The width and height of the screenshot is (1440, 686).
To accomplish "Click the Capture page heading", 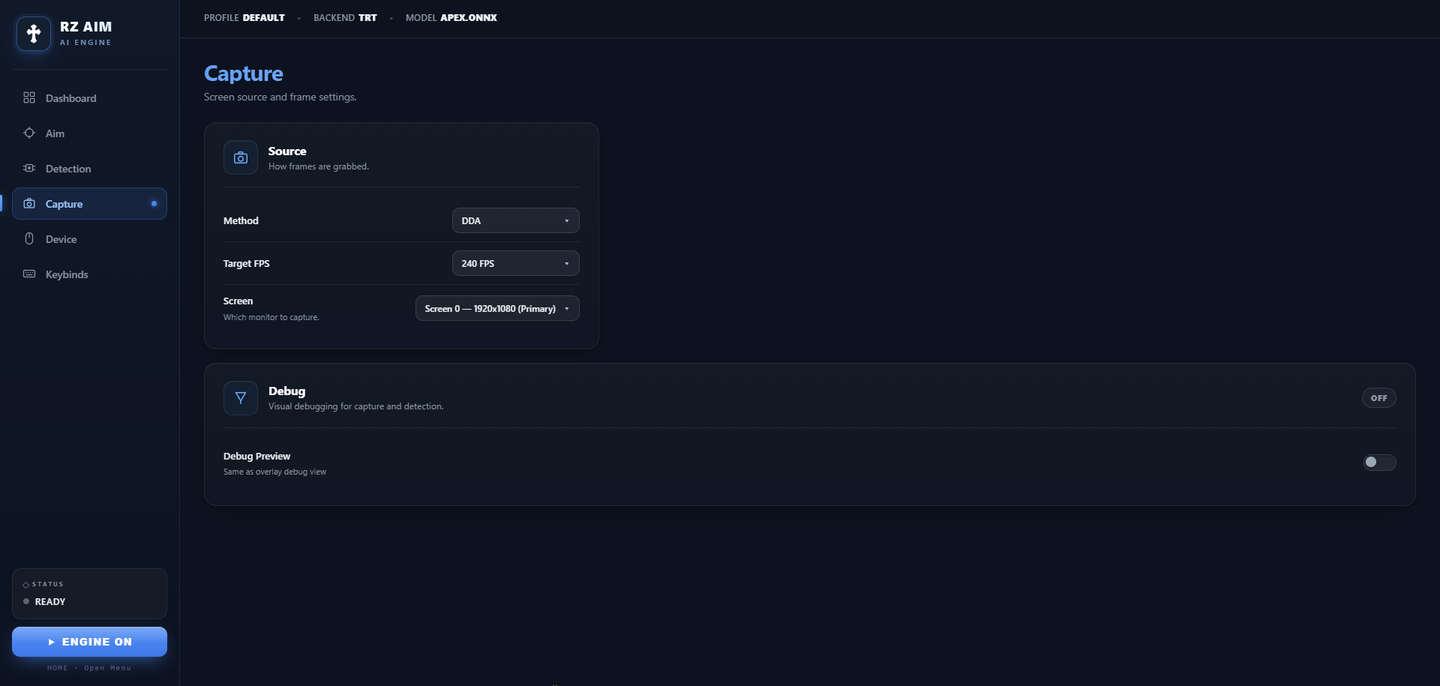I will [243, 73].
